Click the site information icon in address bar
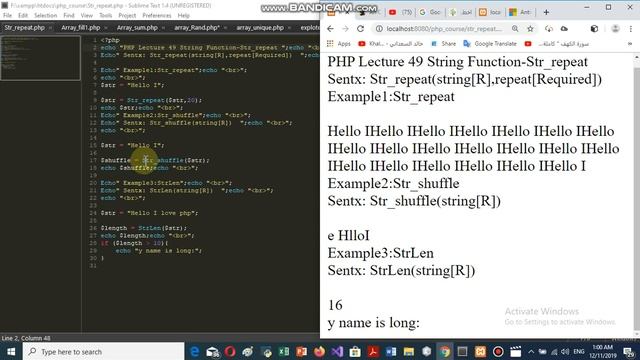Viewport: 640px width, 360px height. pyautogui.click(x=379, y=29)
